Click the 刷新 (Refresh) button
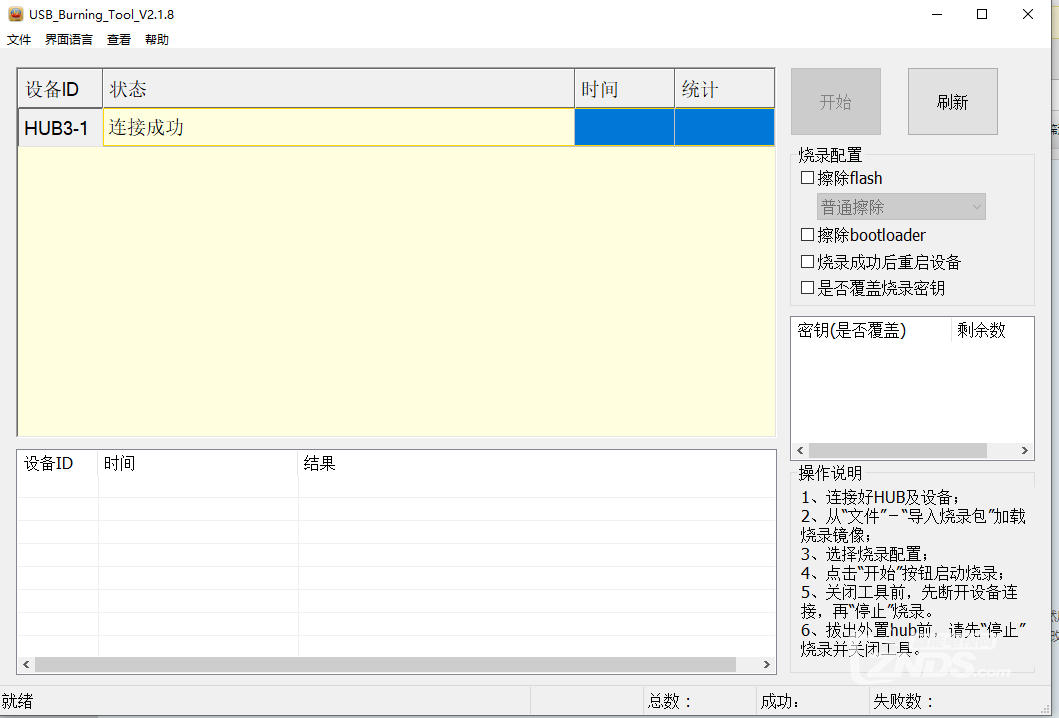 [951, 101]
